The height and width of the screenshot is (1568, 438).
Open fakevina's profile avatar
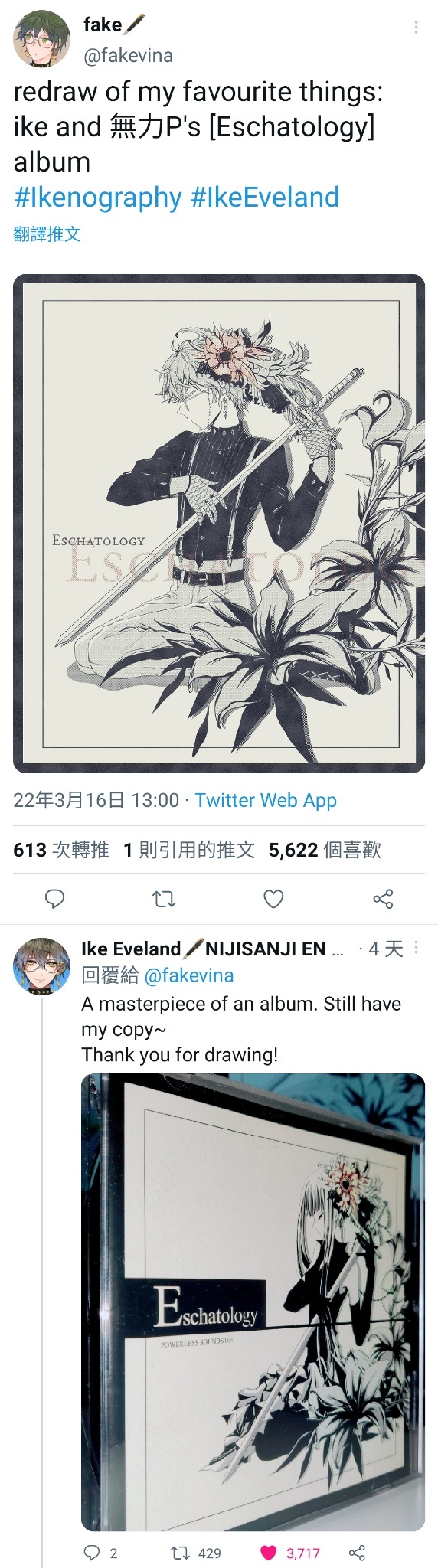[42, 39]
